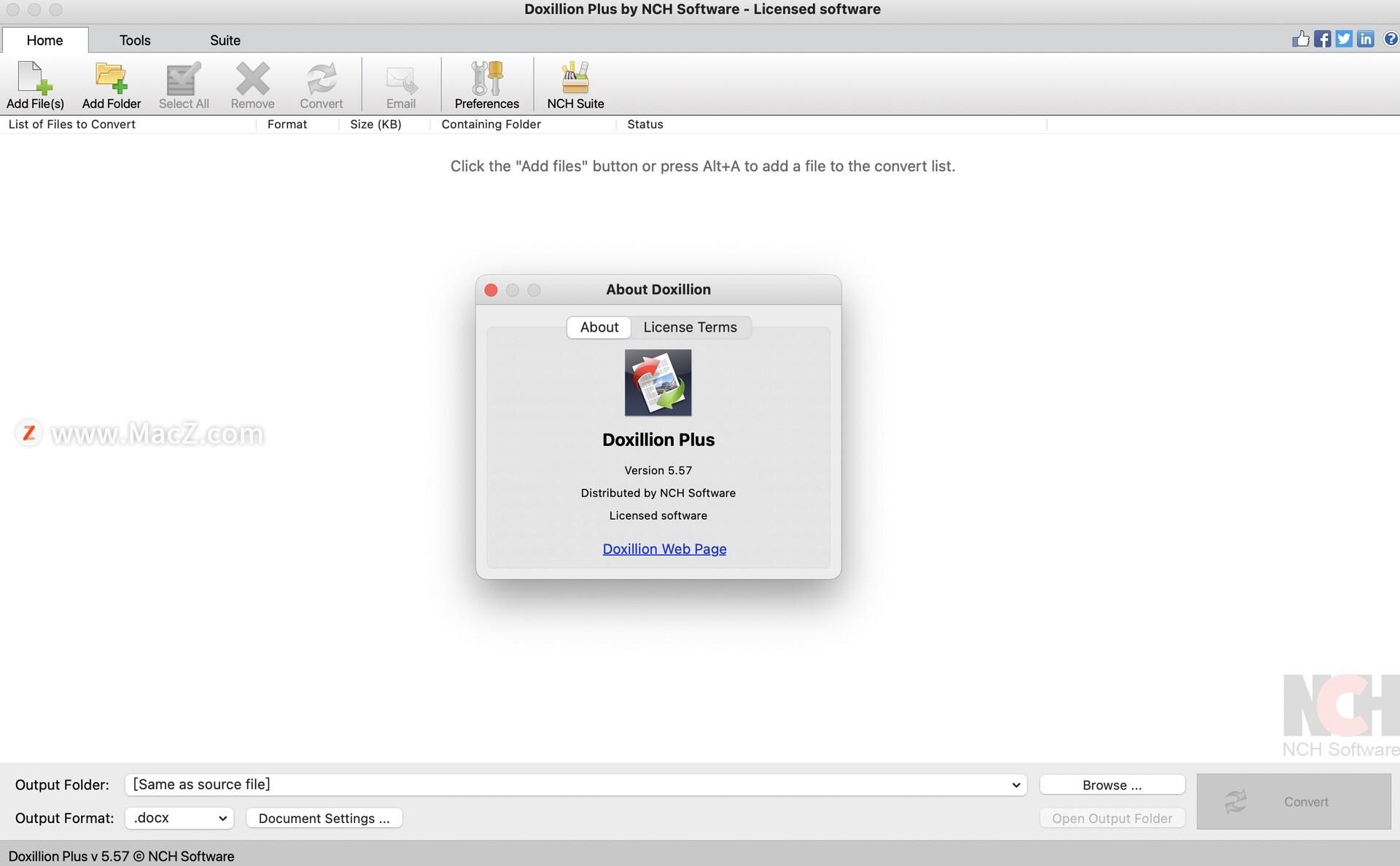
Task: Click the Status column header
Action: [831, 125]
